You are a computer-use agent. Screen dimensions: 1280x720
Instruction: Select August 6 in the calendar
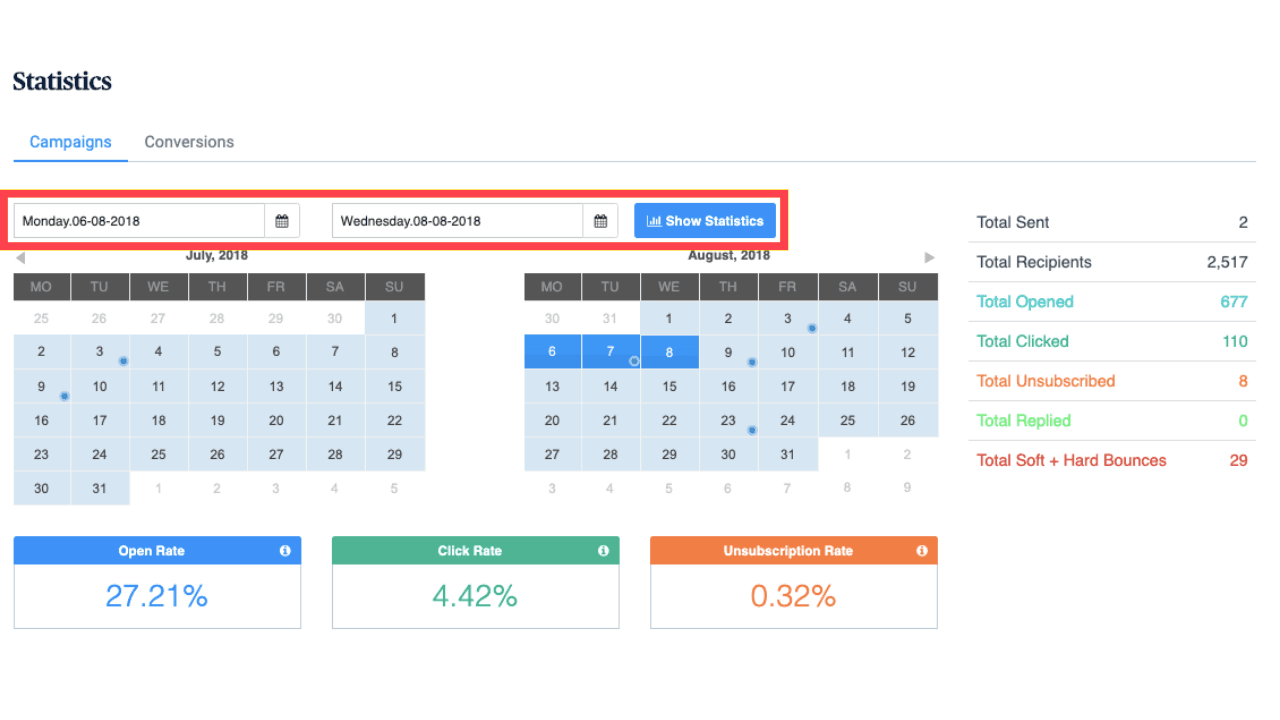click(552, 352)
